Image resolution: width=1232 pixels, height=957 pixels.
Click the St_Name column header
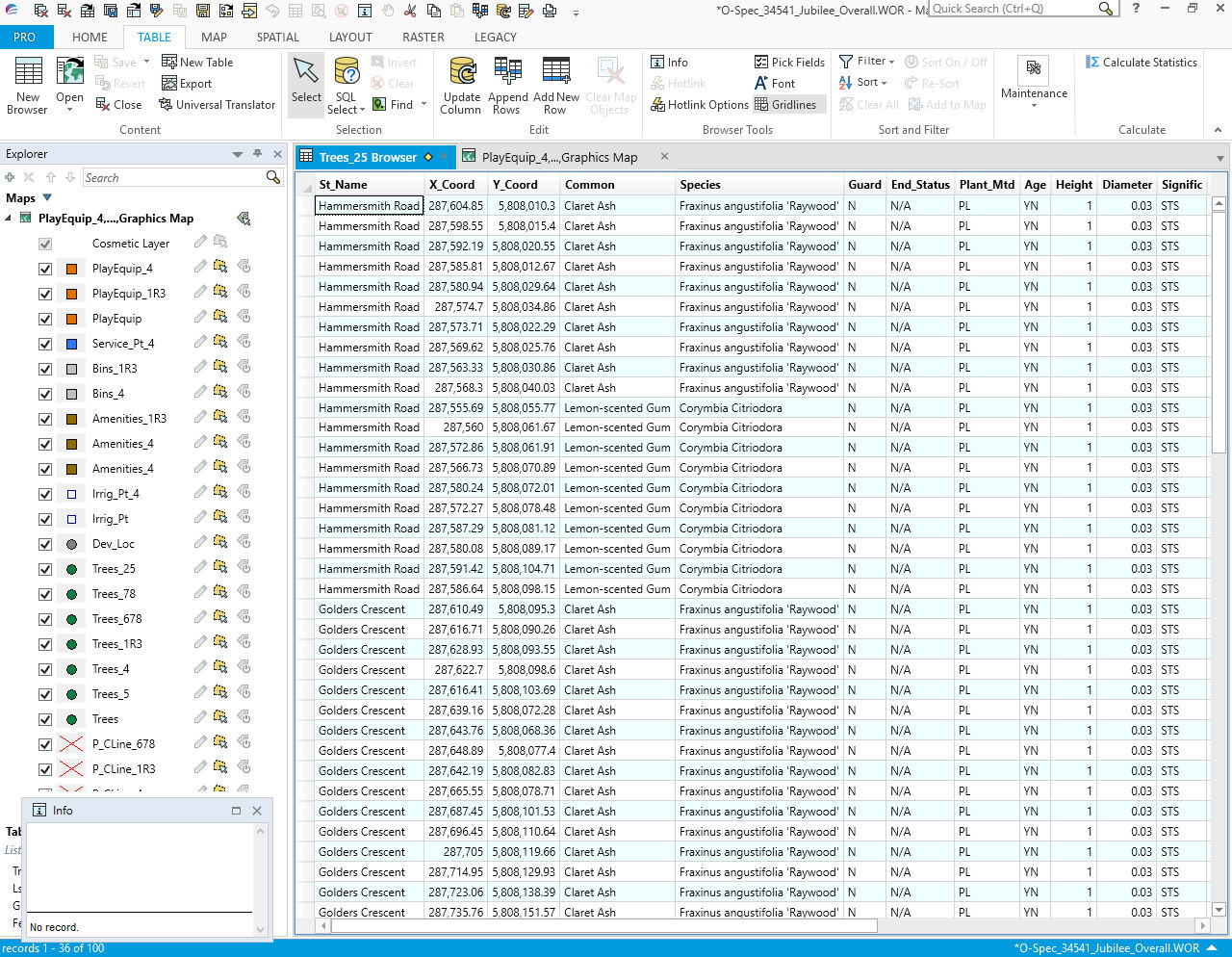point(370,184)
